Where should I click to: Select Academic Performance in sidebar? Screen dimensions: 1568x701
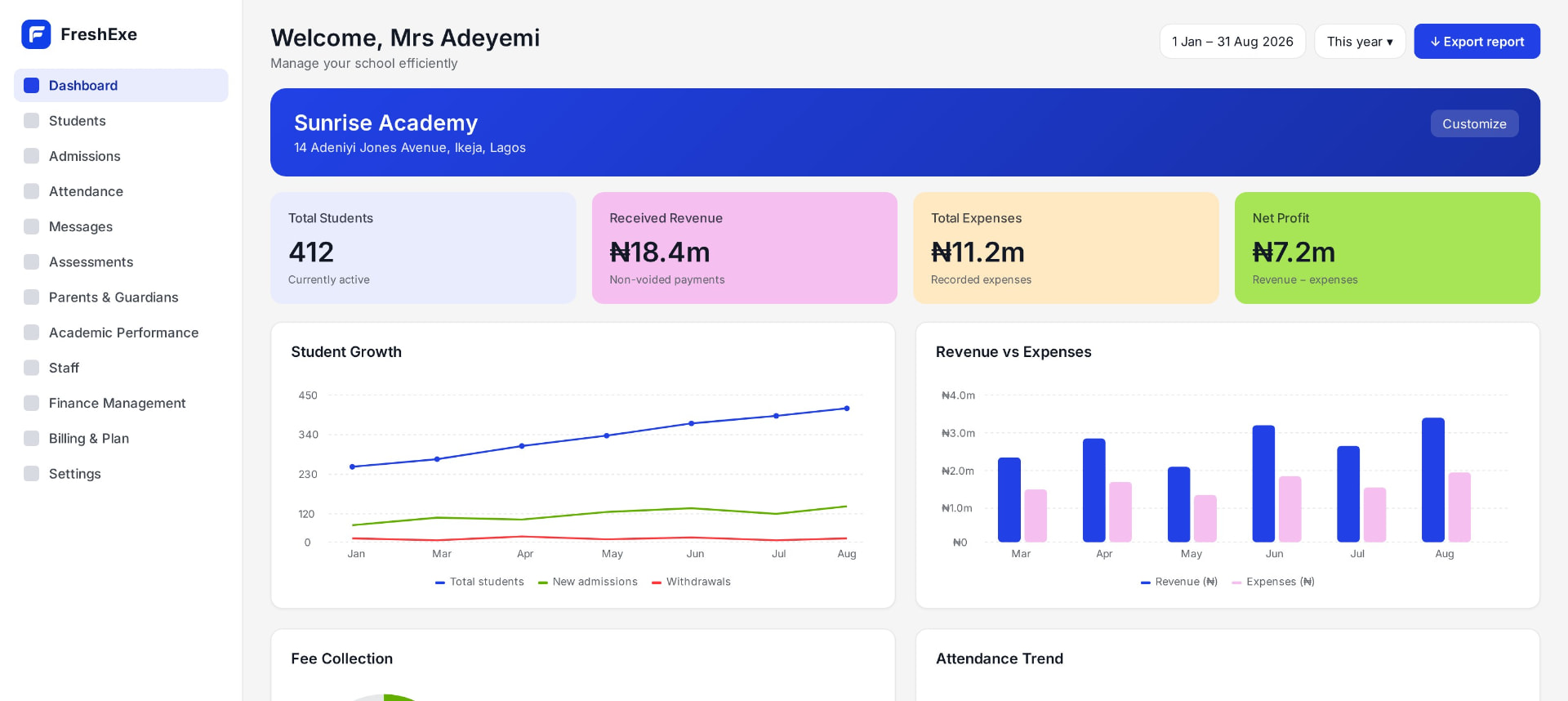tap(121, 333)
